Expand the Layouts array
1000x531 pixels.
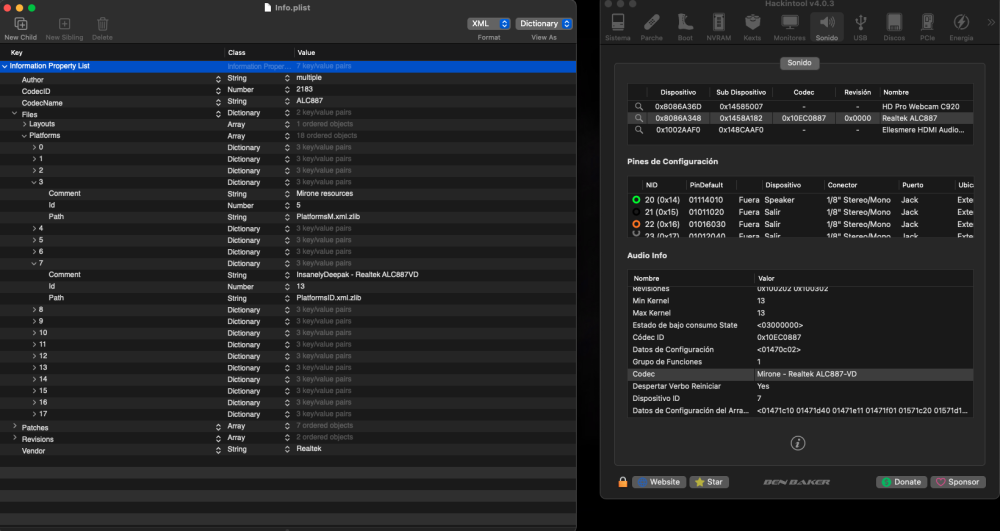24,124
